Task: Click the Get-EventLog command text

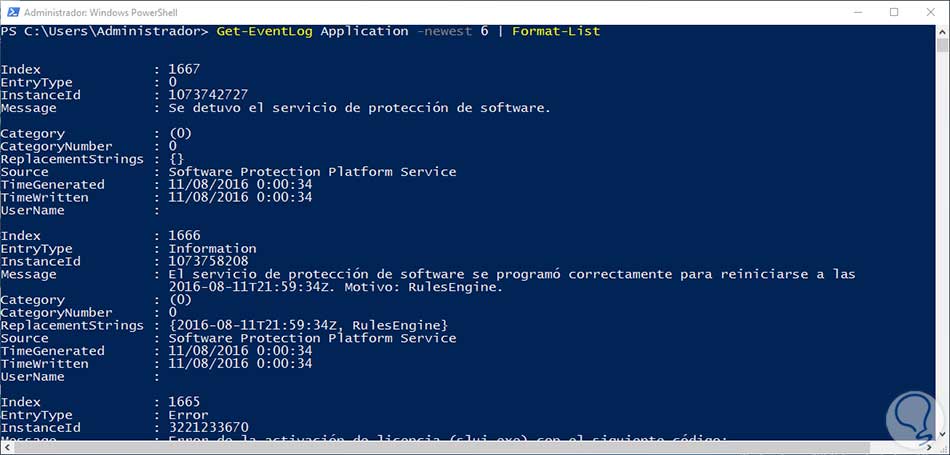Action: click(x=264, y=31)
